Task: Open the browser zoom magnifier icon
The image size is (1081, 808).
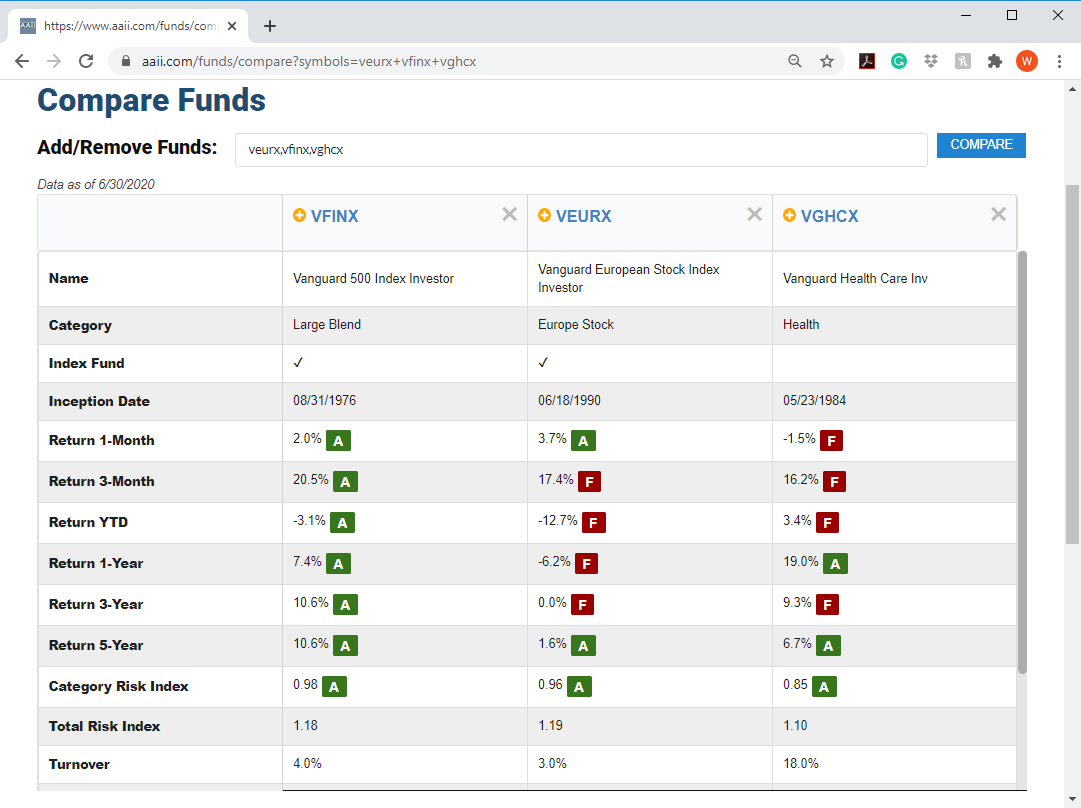Action: click(795, 61)
